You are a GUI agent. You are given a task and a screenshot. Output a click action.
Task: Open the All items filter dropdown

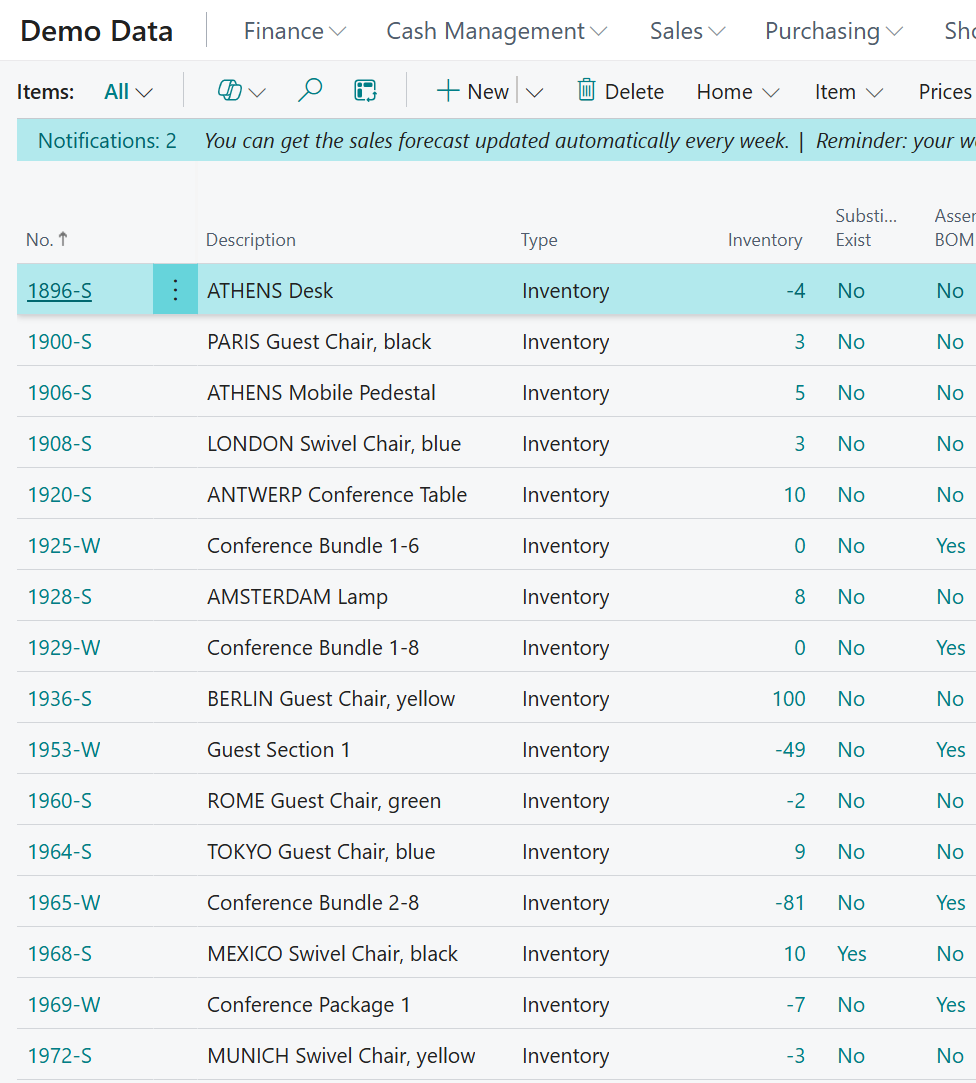click(127, 90)
